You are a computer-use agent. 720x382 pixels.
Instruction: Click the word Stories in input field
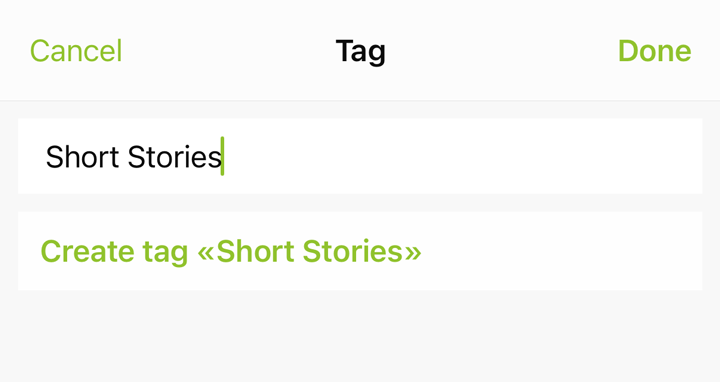pos(174,157)
